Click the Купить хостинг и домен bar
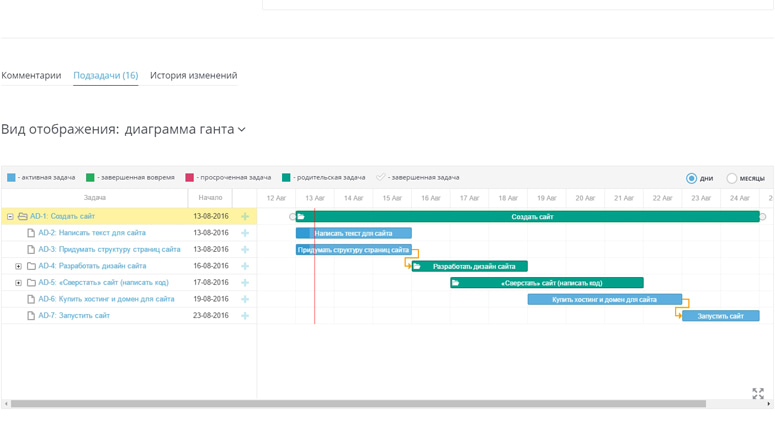This screenshot has height=430, width=775. click(x=604, y=300)
